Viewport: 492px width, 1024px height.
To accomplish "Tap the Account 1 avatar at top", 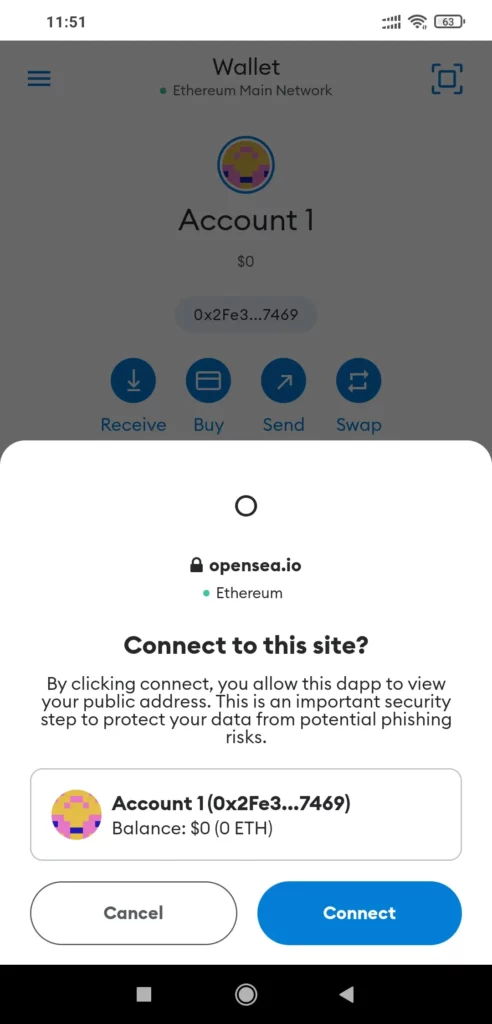I will [x=246, y=165].
